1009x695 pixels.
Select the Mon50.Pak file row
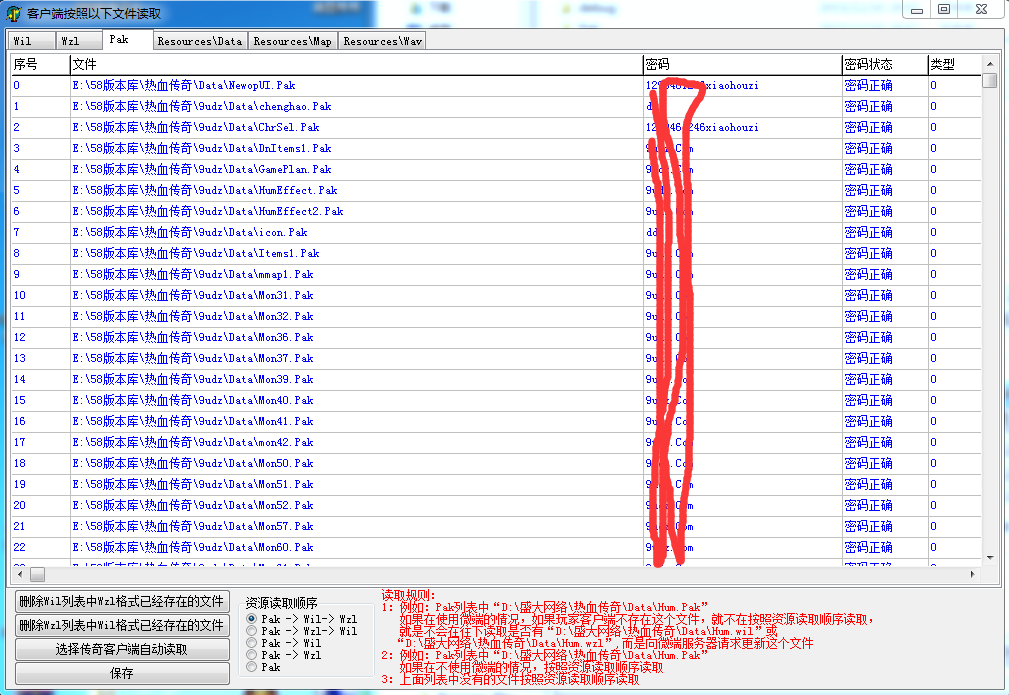pos(495,463)
